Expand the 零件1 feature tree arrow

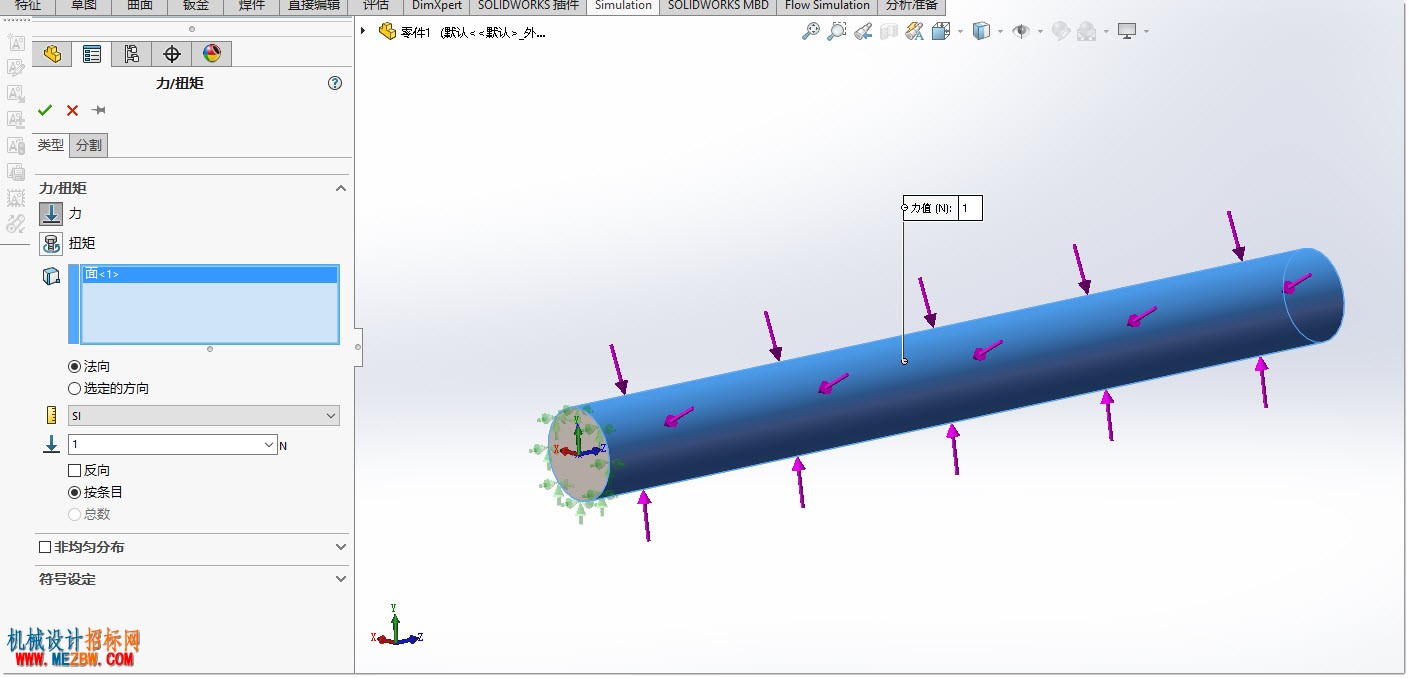[363, 32]
